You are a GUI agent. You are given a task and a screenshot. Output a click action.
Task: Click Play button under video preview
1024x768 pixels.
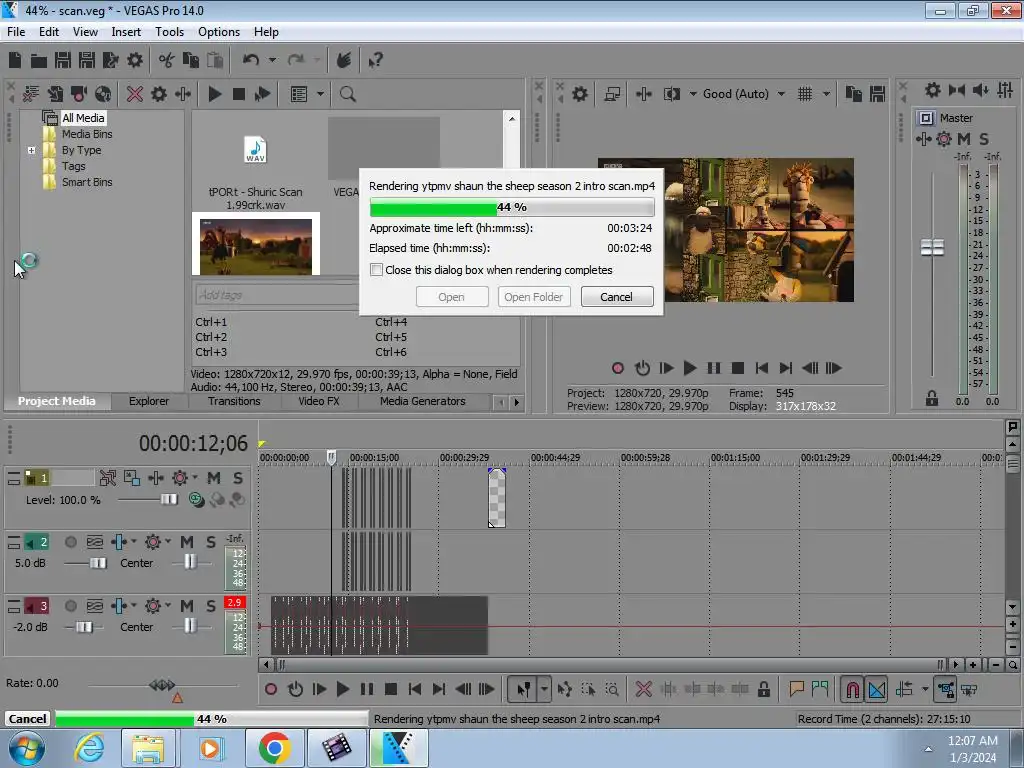690,368
